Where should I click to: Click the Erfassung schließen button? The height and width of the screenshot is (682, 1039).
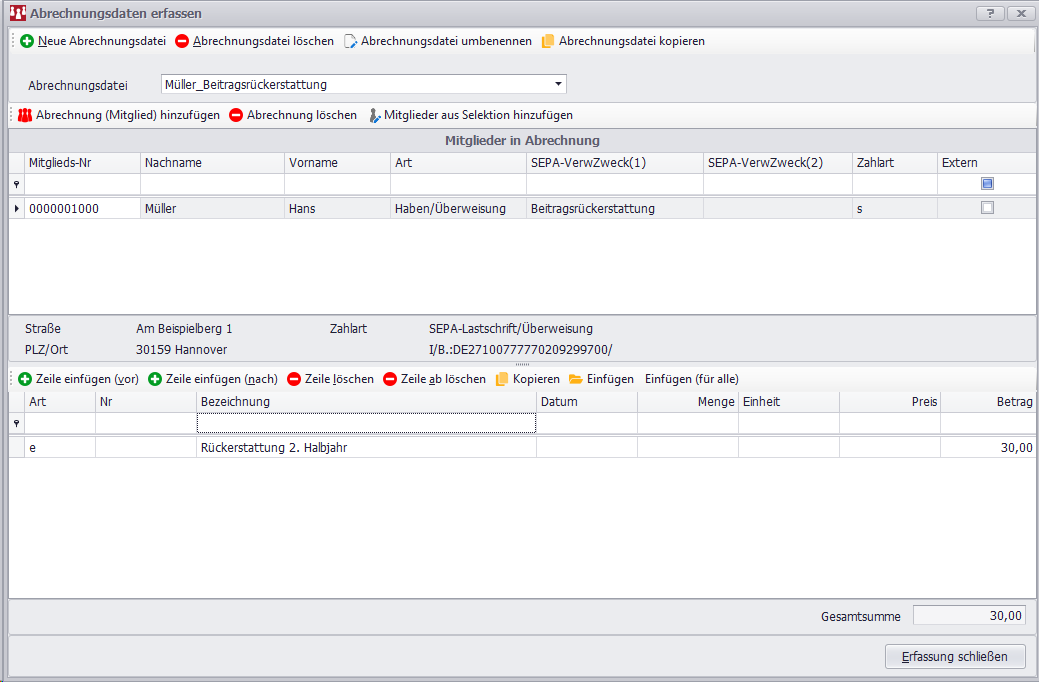[x=955, y=656]
